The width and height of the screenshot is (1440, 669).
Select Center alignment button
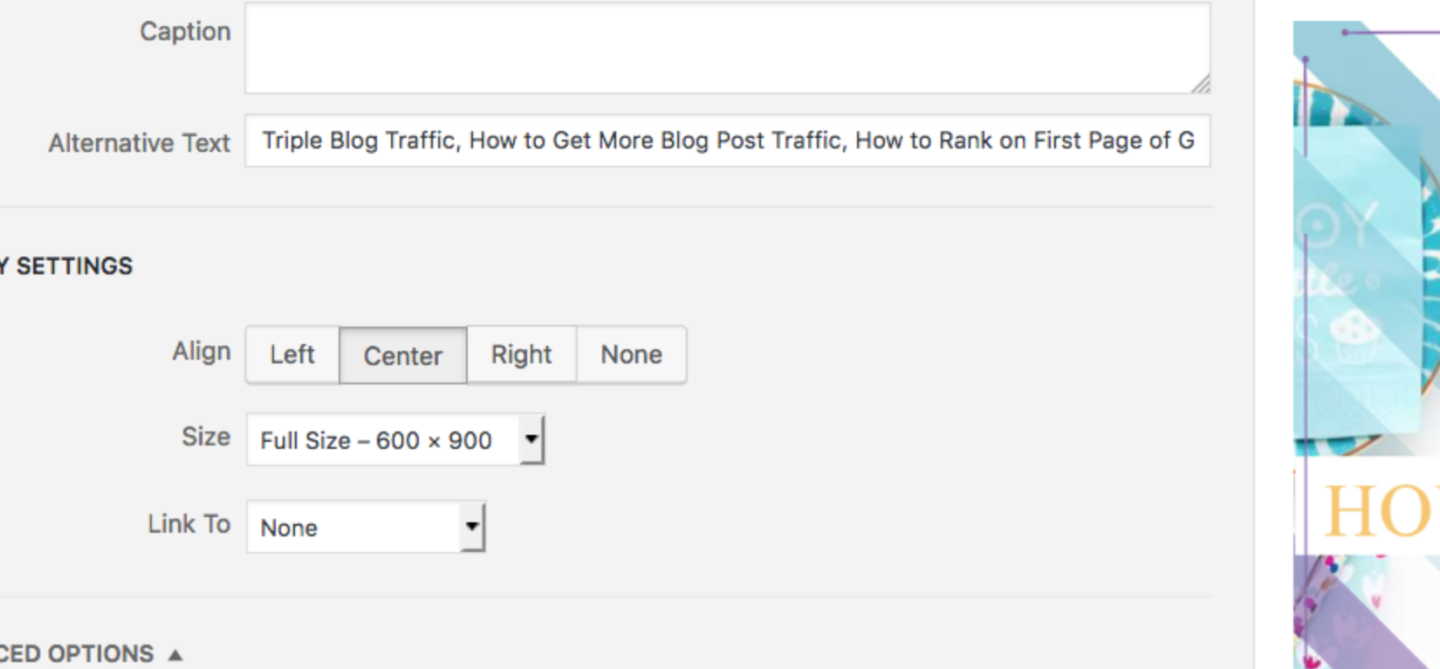pos(403,356)
